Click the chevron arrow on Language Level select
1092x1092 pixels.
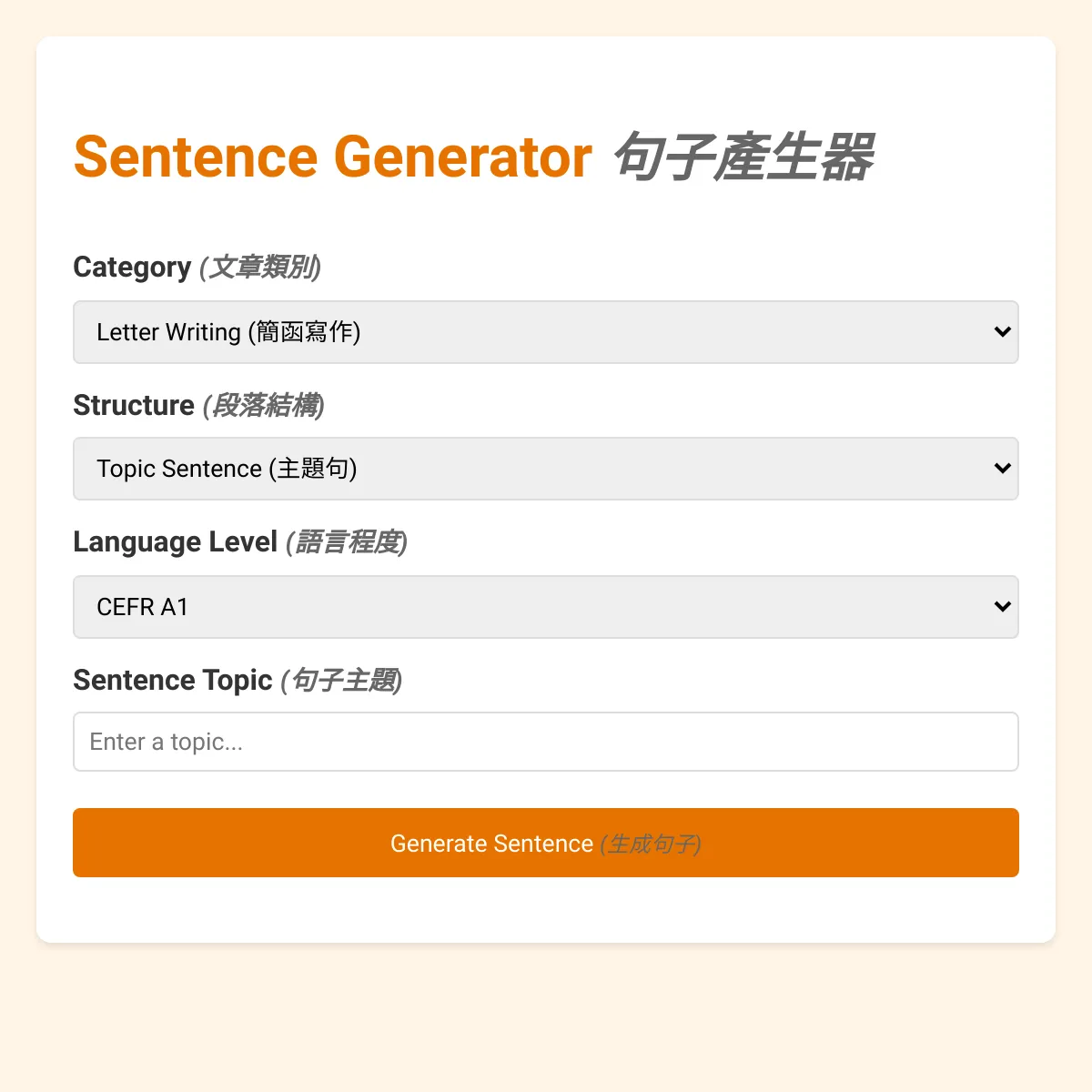tap(1002, 607)
